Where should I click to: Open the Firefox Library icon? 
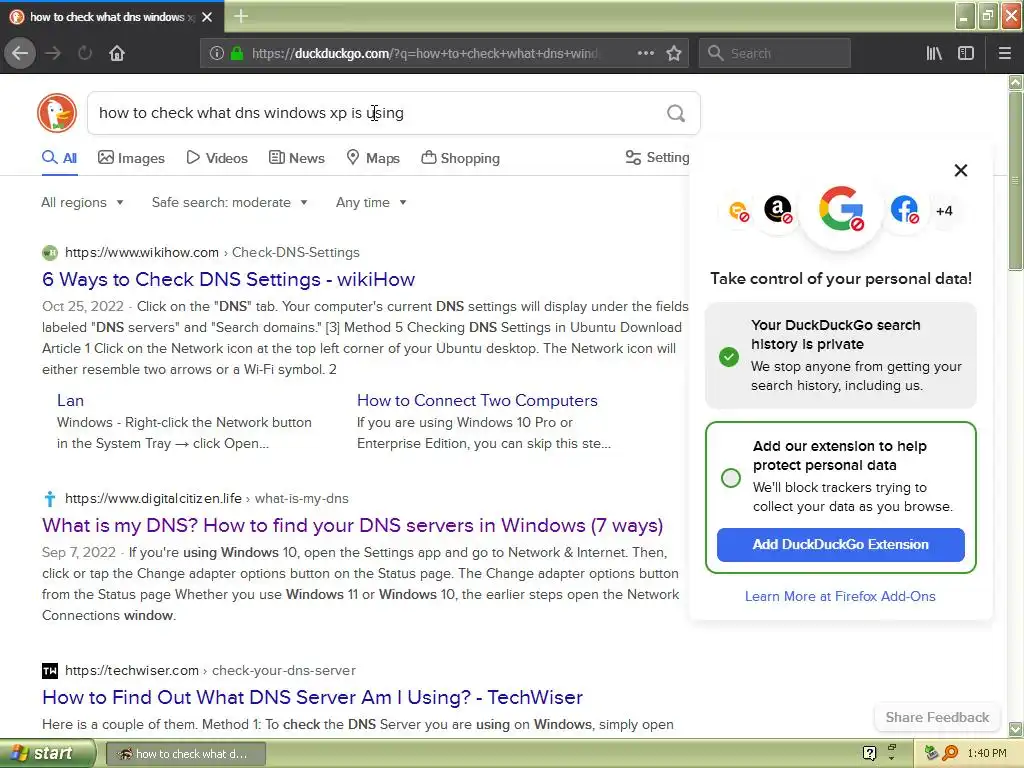coord(934,53)
